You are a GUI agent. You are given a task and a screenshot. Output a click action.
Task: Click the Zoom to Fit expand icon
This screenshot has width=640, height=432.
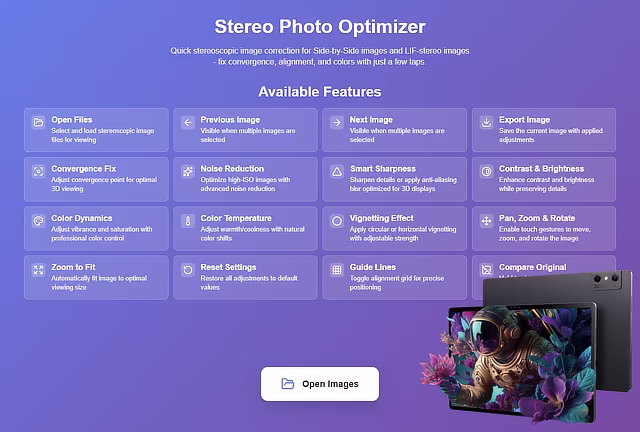[38, 270]
